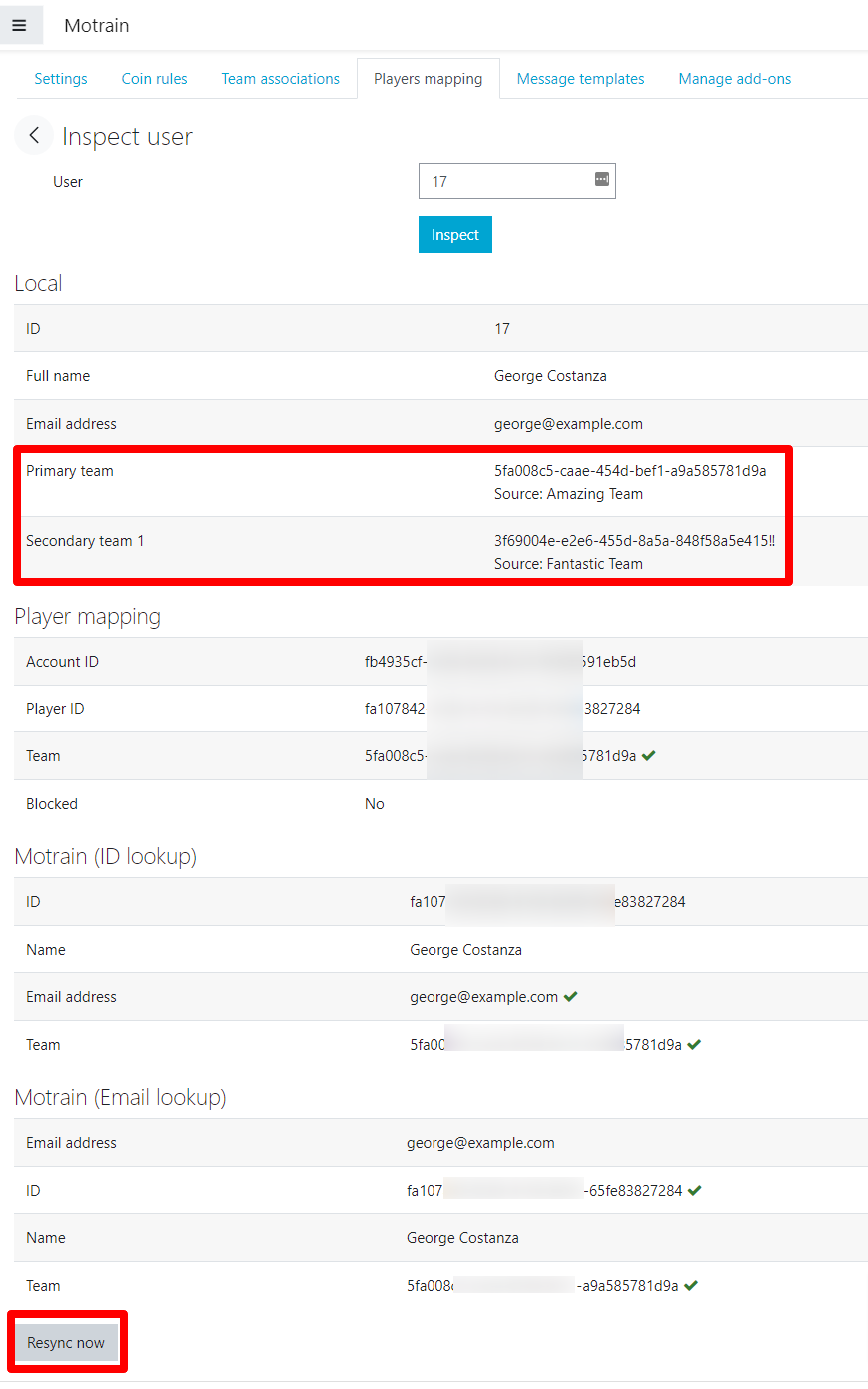Open the user picker icon in User field
Viewport: 868px width, 1389px height.
click(602, 179)
